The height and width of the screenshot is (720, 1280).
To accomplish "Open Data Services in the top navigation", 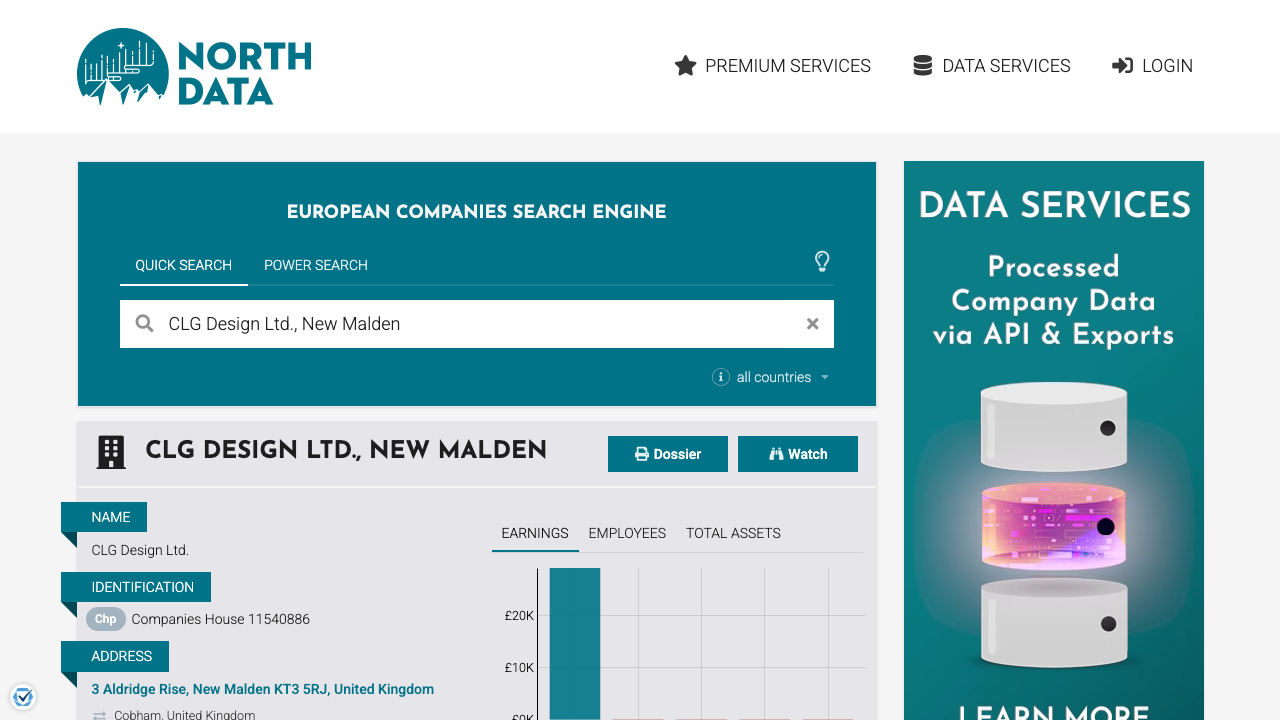I will [x=991, y=66].
